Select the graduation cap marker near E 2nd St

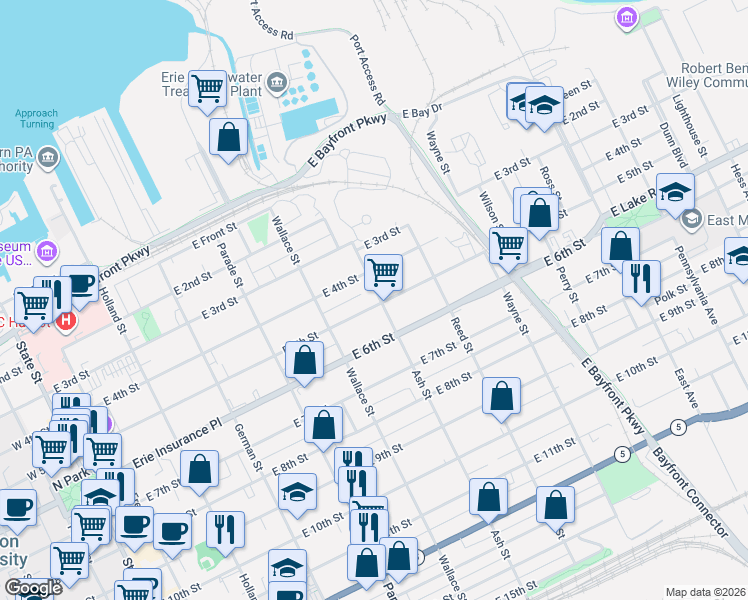point(544,105)
